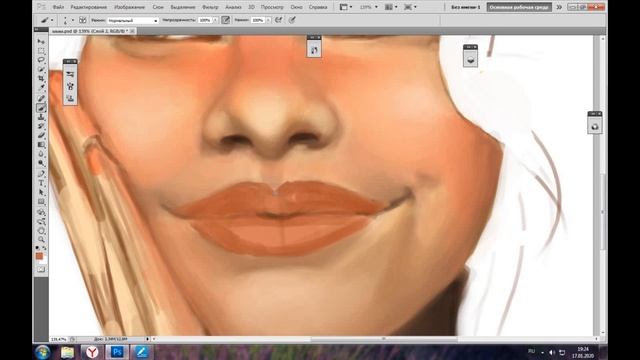Image resolution: width=640 pixels, height=360 pixels.
Task: Toggle tablet pressure controls opacity button
Action: [x=226, y=20]
